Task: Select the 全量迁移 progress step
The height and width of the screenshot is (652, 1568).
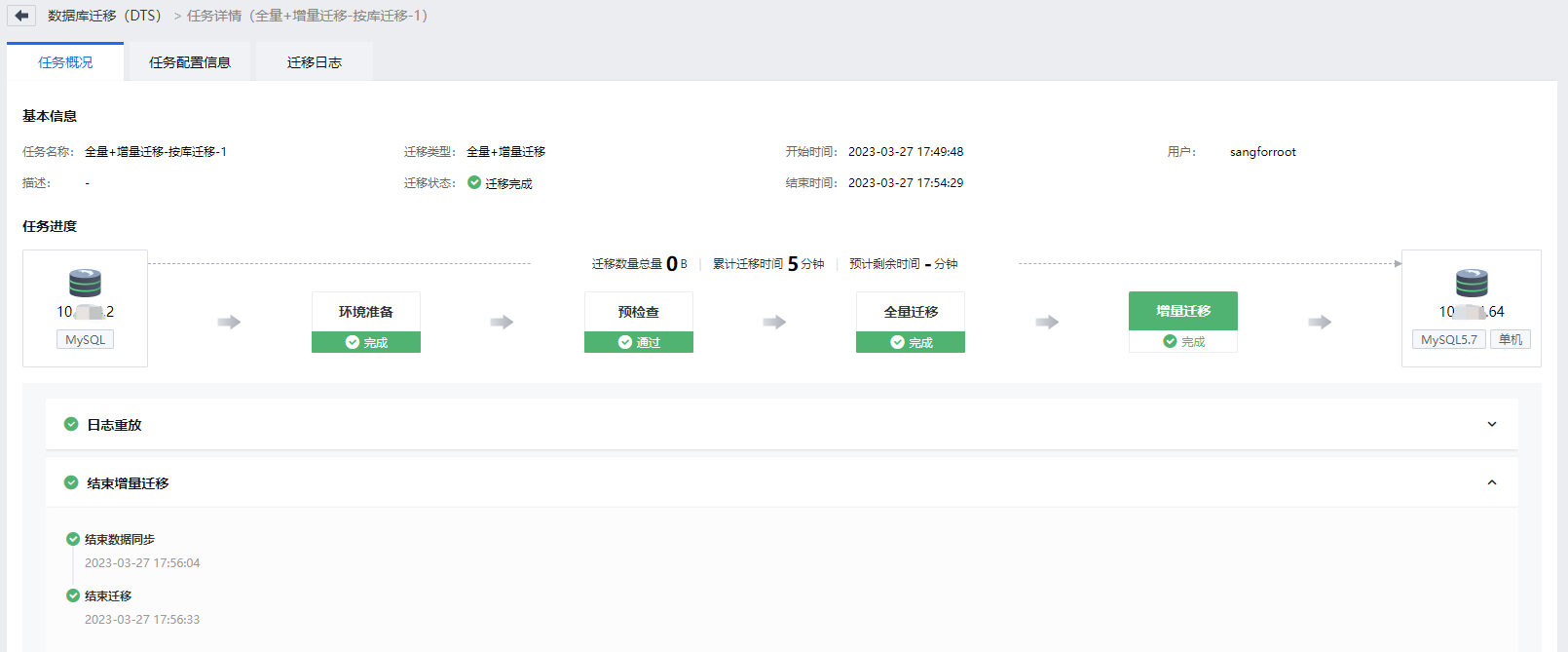Action: coord(911,312)
